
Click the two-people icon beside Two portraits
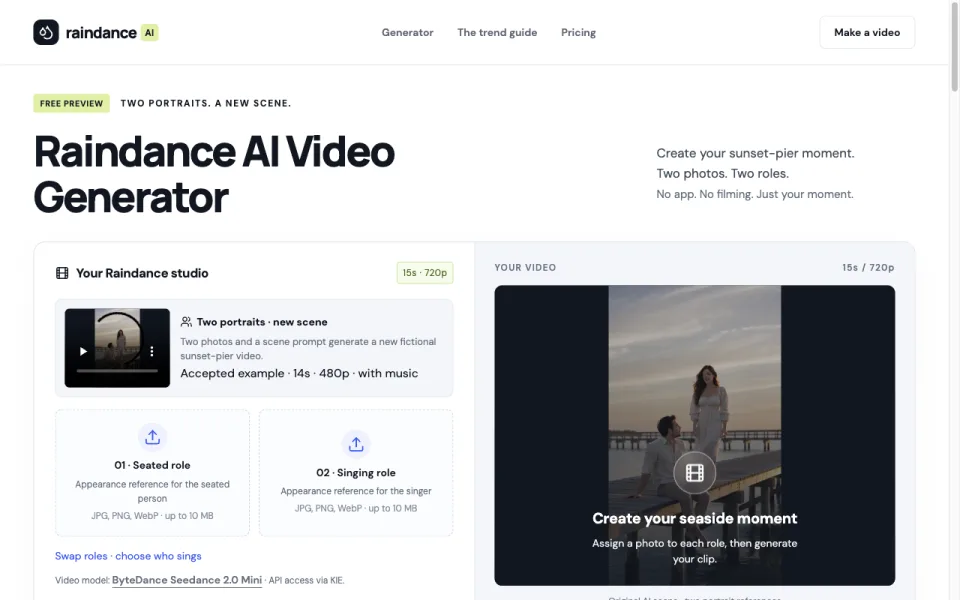(x=186, y=322)
